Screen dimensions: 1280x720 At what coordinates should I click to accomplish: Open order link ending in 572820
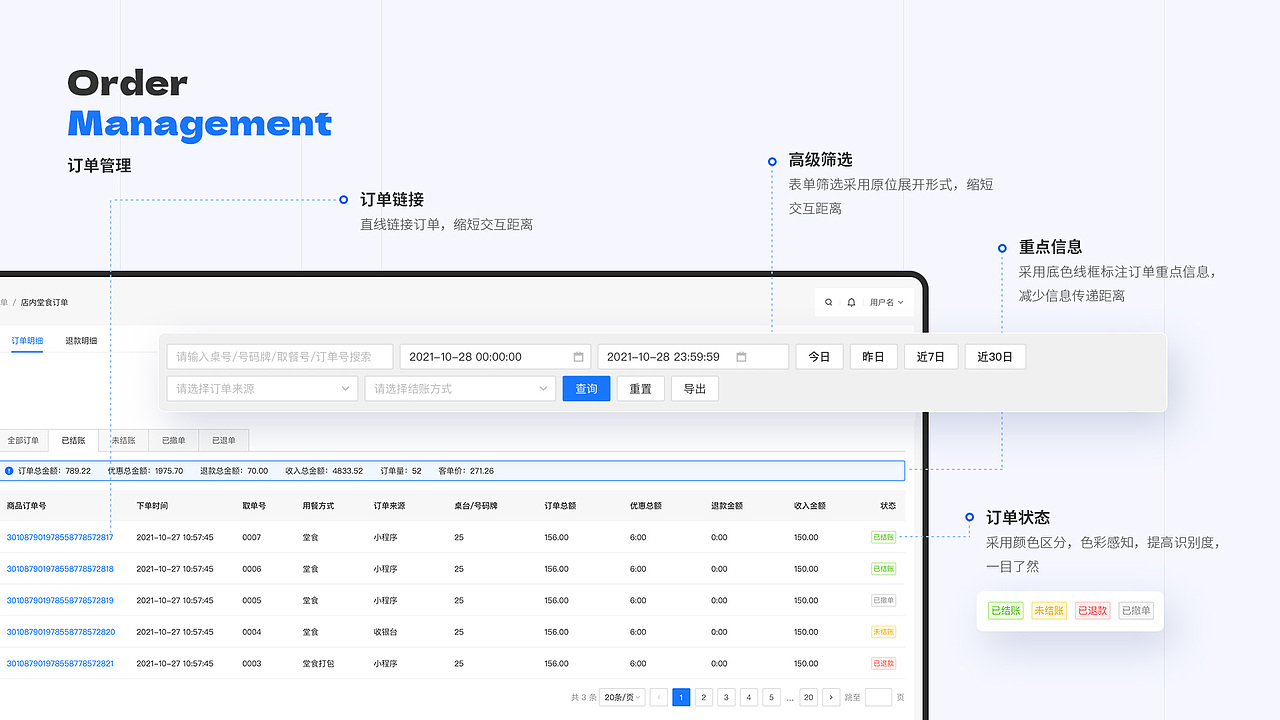60,632
